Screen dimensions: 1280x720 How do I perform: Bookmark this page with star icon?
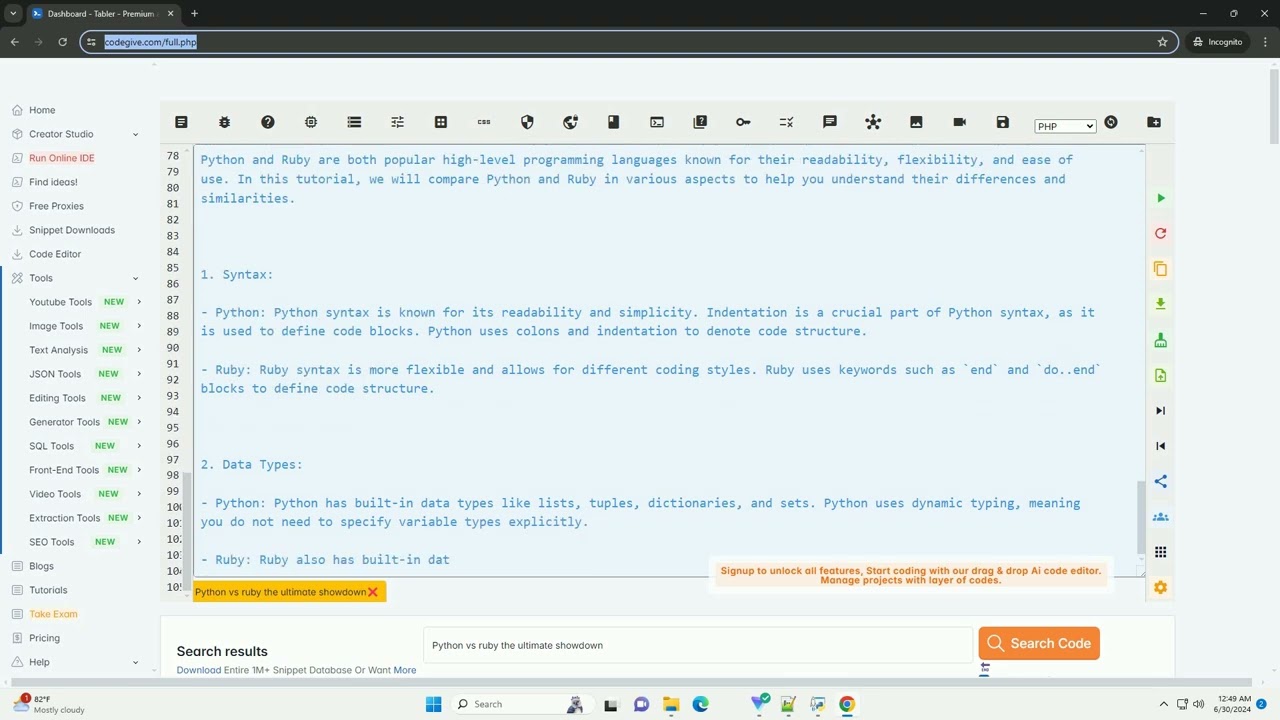click(1162, 42)
